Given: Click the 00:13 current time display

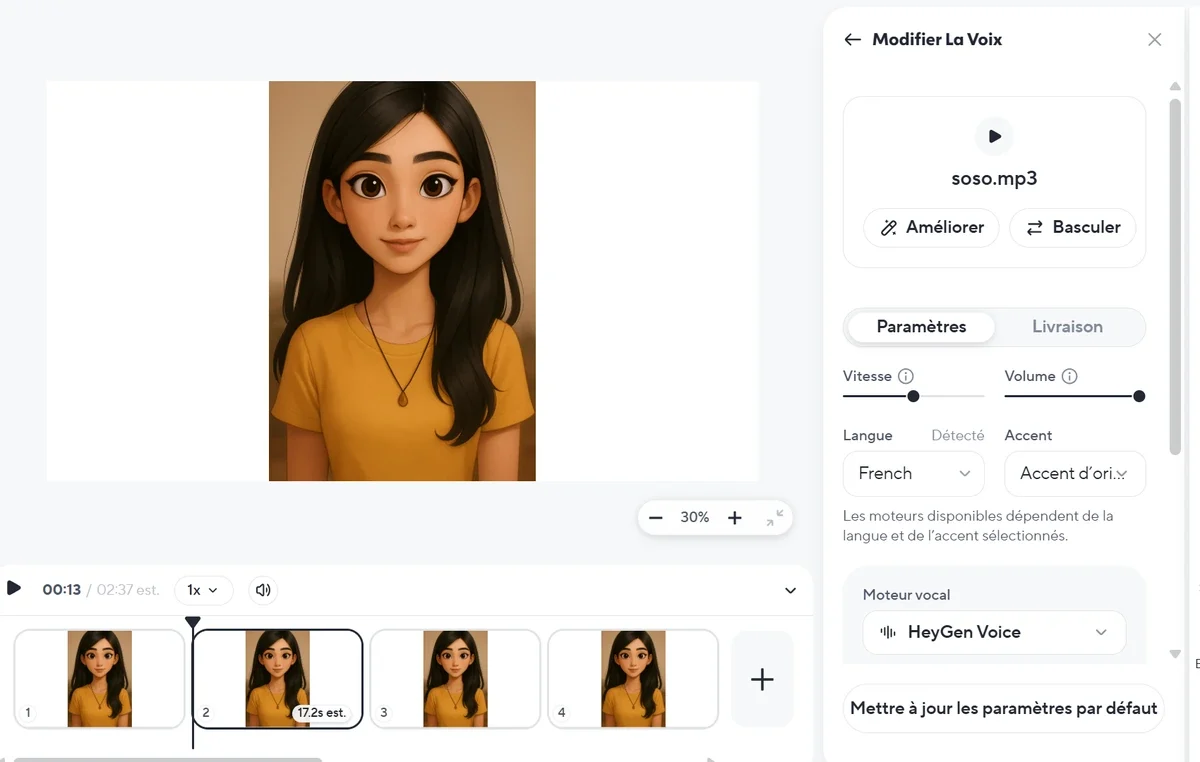Looking at the screenshot, I should (x=62, y=590).
